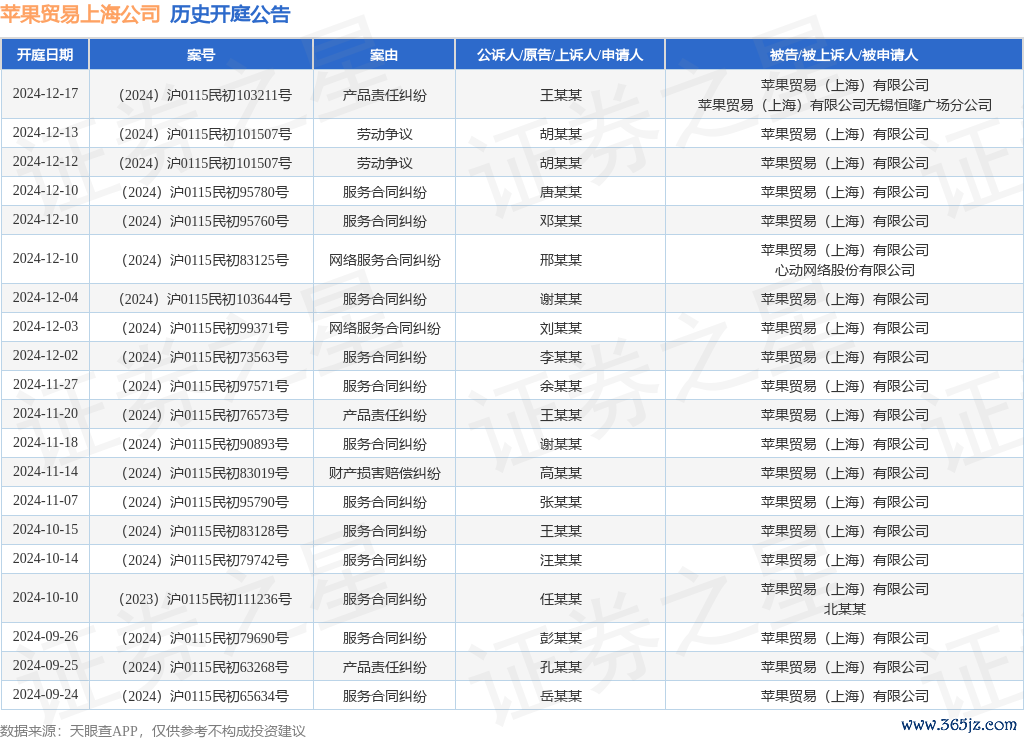Image resolution: width=1024 pixels, height=740 pixels.
Task: Open the www.365jz.com link
Action: [x=958, y=724]
